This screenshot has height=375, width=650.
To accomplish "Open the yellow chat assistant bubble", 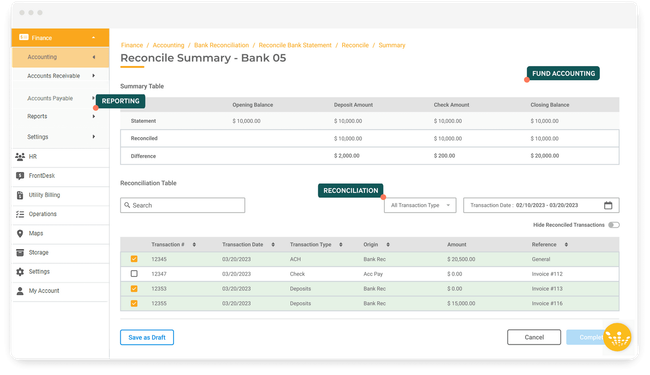I will (617, 337).
